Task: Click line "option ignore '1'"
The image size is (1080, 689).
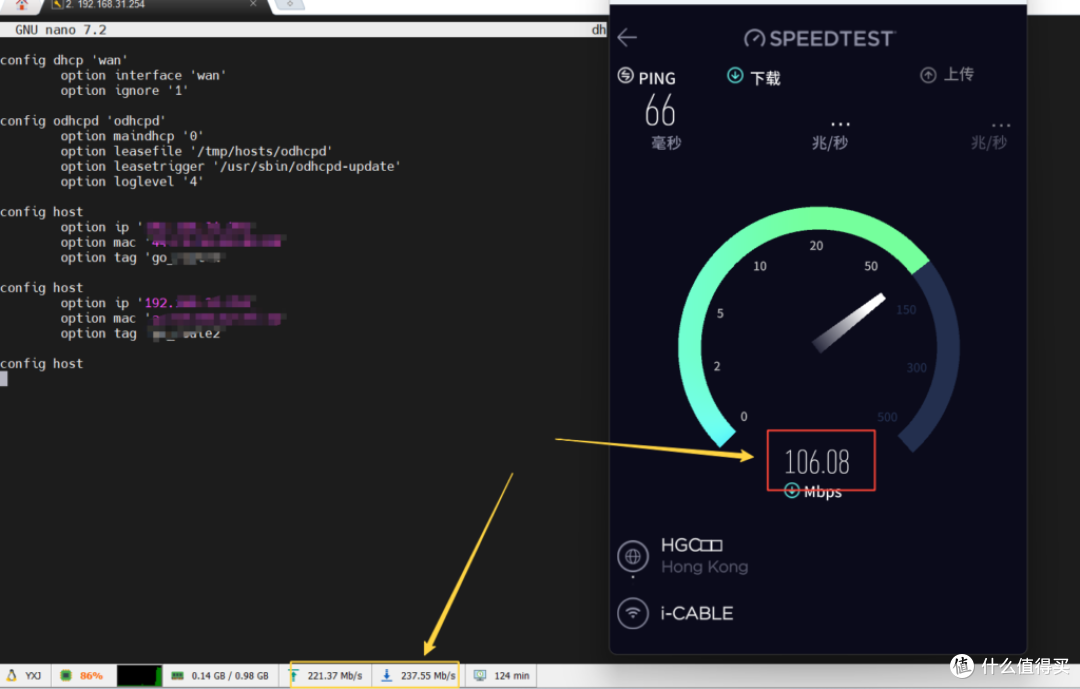Action: coord(124,90)
